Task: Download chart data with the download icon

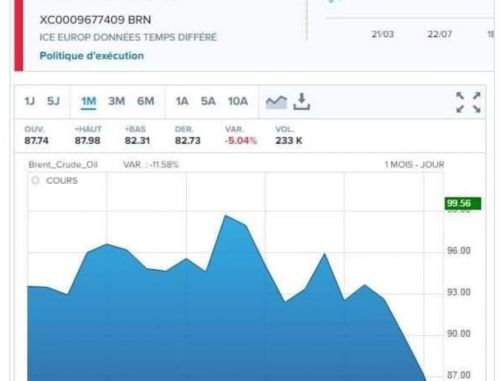Action: [302, 101]
